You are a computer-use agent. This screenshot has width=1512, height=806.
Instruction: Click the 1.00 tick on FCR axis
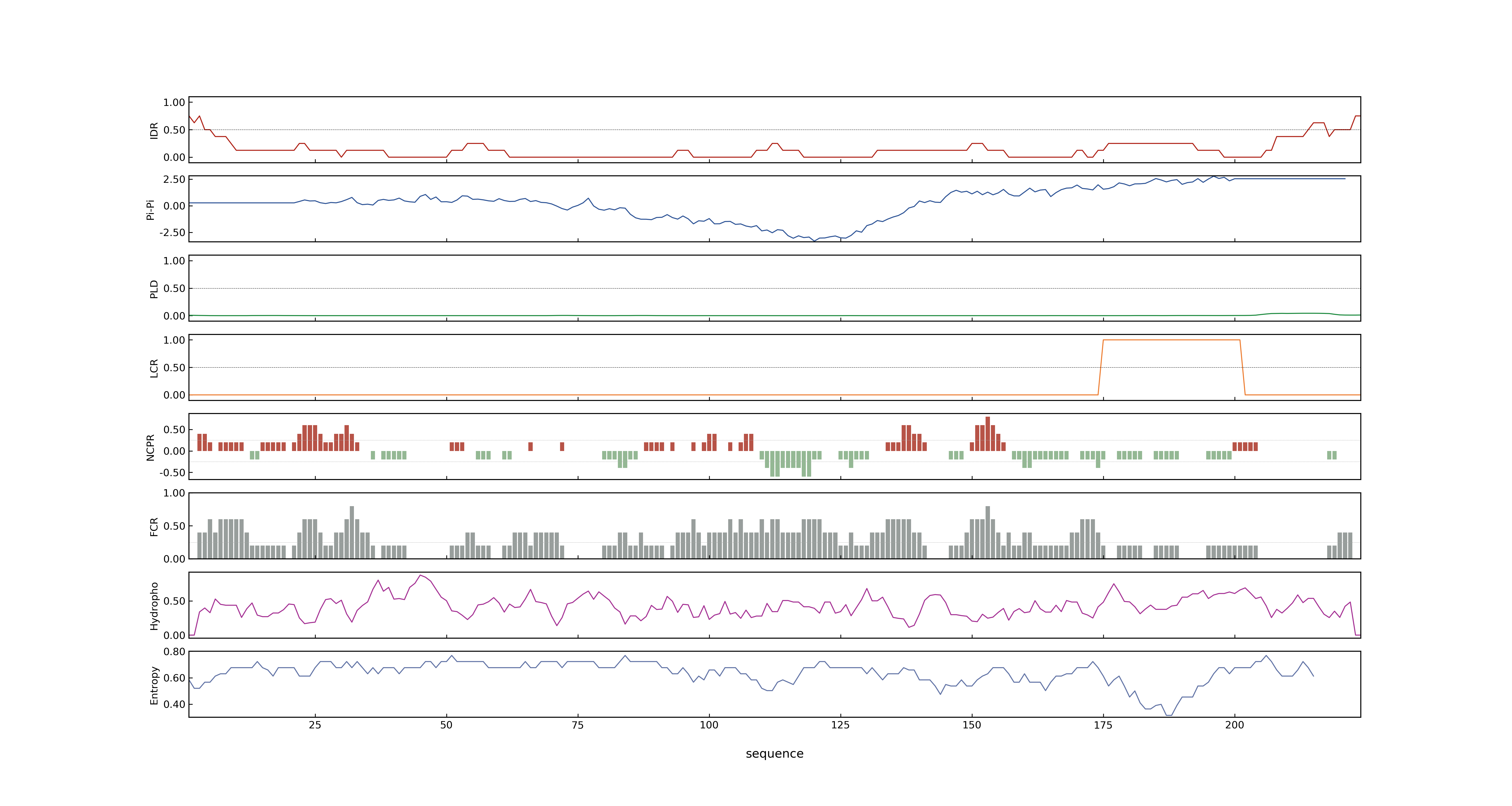point(174,493)
